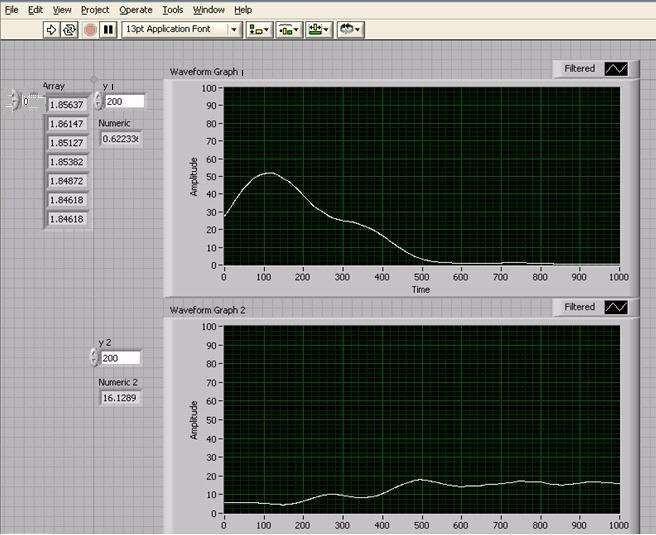Open the Edit menu
The width and height of the screenshot is (656, 535).
(x=36, y=10)
